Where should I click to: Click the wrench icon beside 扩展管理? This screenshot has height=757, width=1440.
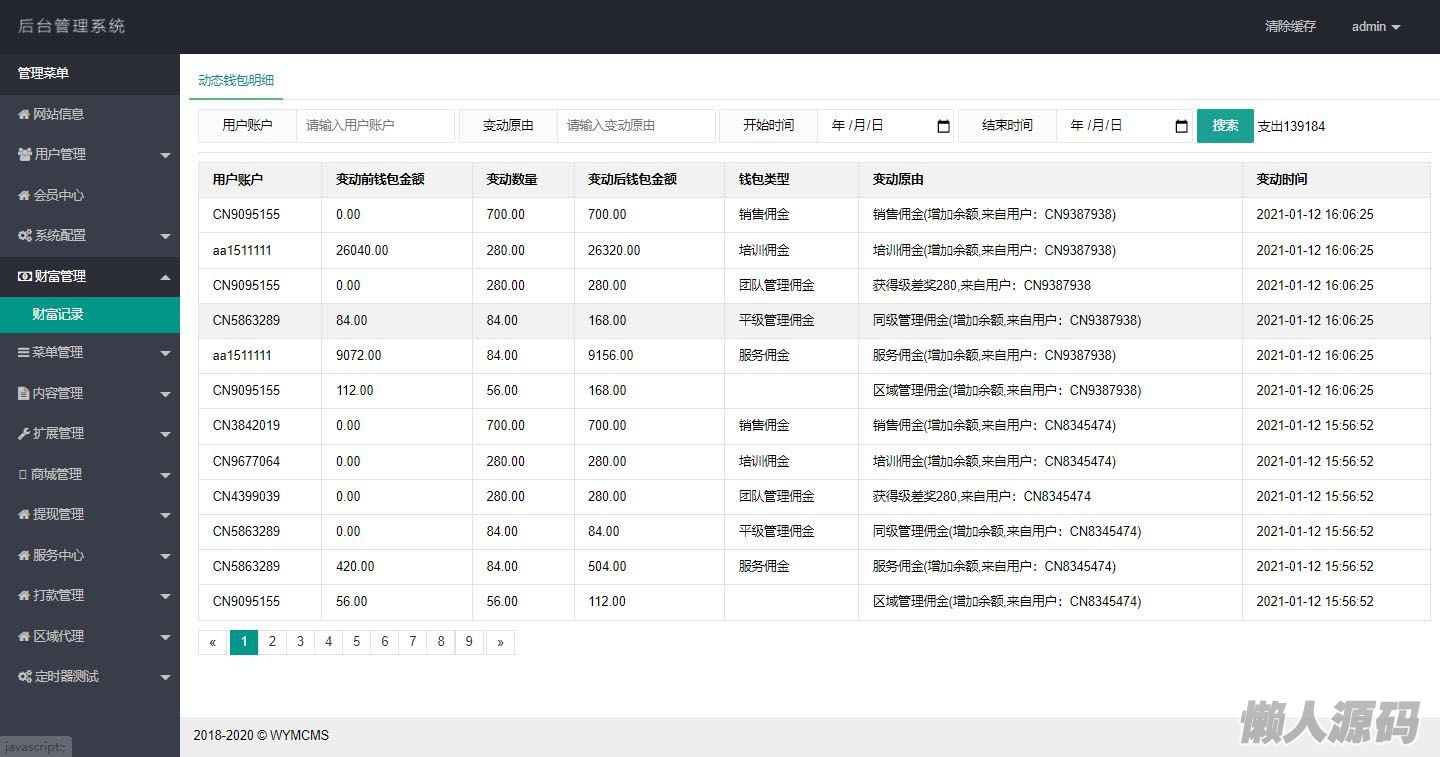coord(24,433)
